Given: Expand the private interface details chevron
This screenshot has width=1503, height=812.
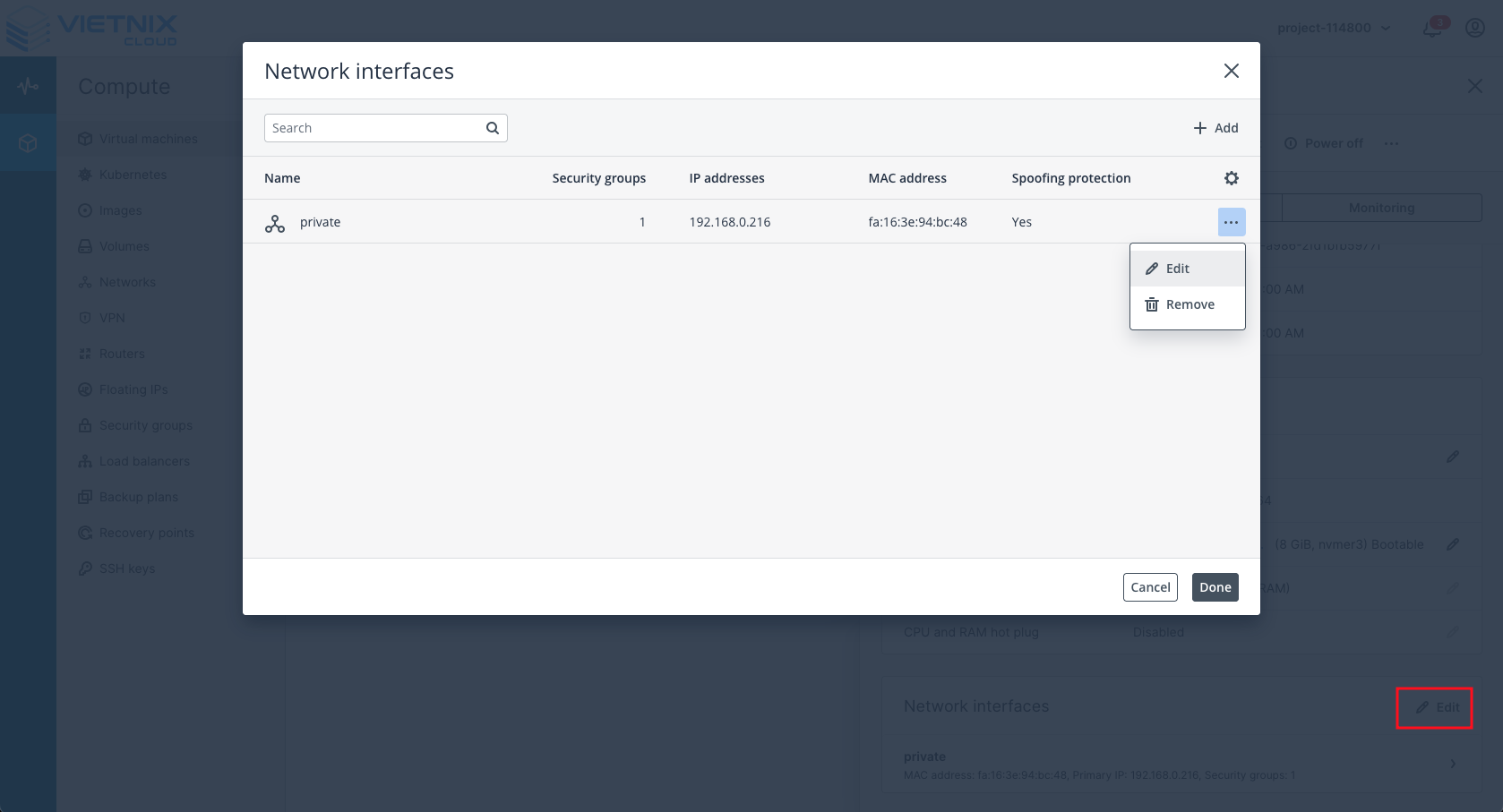Looking at the screenshot, I should point(1452,764).
